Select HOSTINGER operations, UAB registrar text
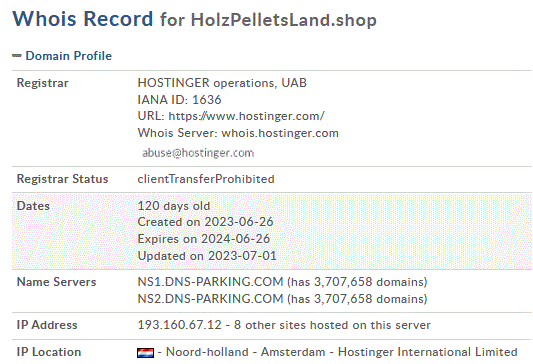This screenshot has width=533, height=364. pos(222,83)
